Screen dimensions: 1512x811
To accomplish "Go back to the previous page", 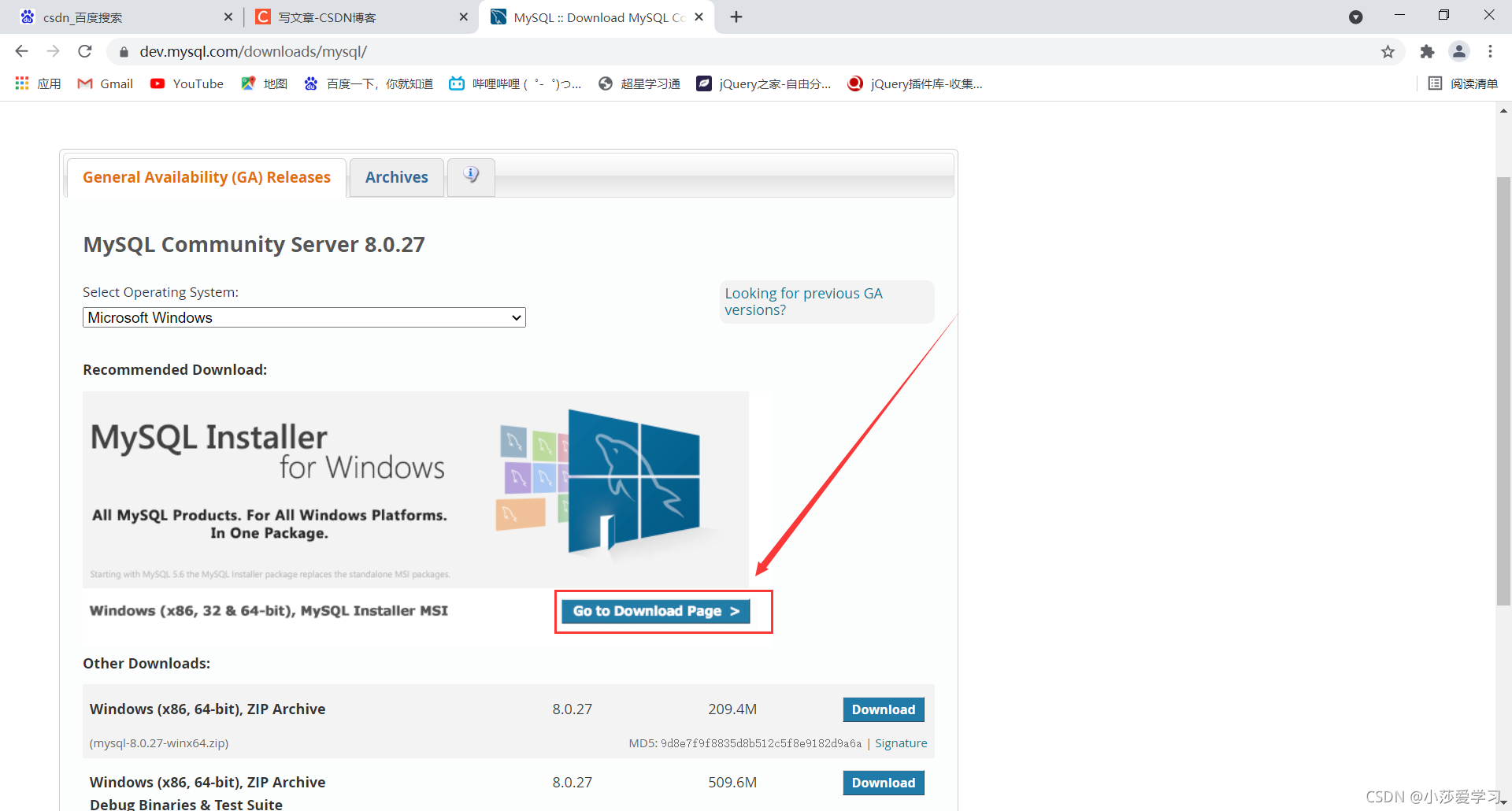I will [21, 51].
